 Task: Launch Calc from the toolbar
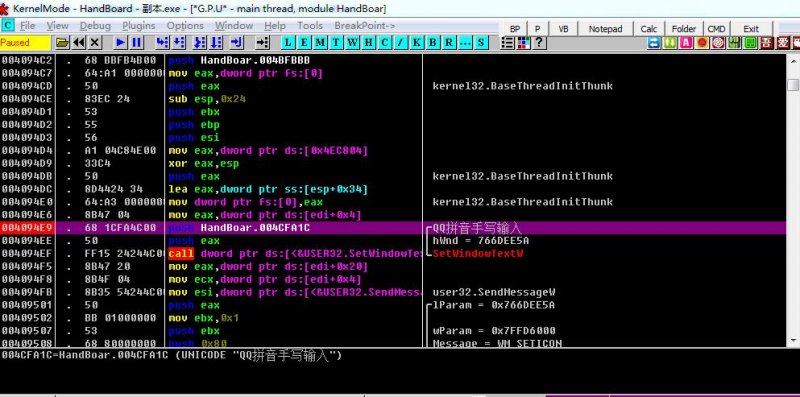(648, 29)
